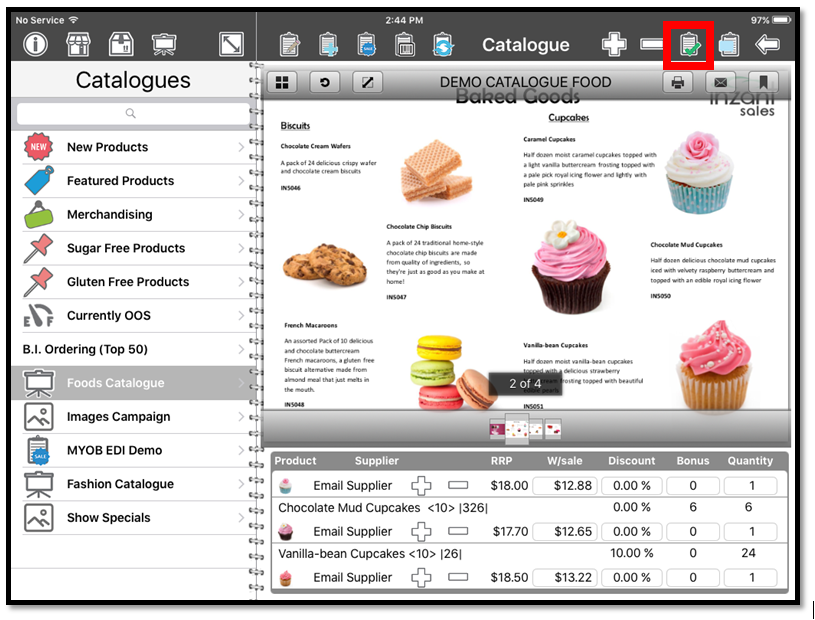Edit the $12.65 wholesale price field
The width and height of the screenshot is (815, 620).
565,532
